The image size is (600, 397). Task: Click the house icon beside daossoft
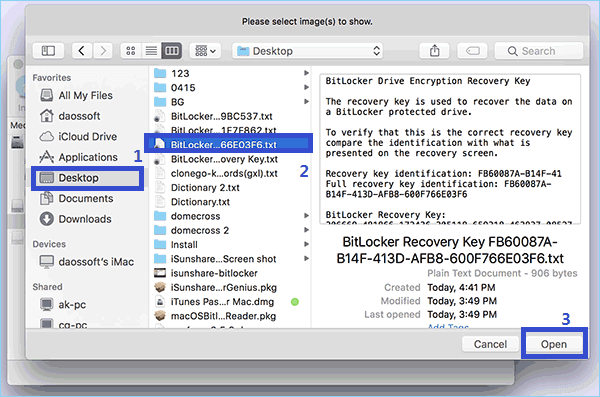47,116
